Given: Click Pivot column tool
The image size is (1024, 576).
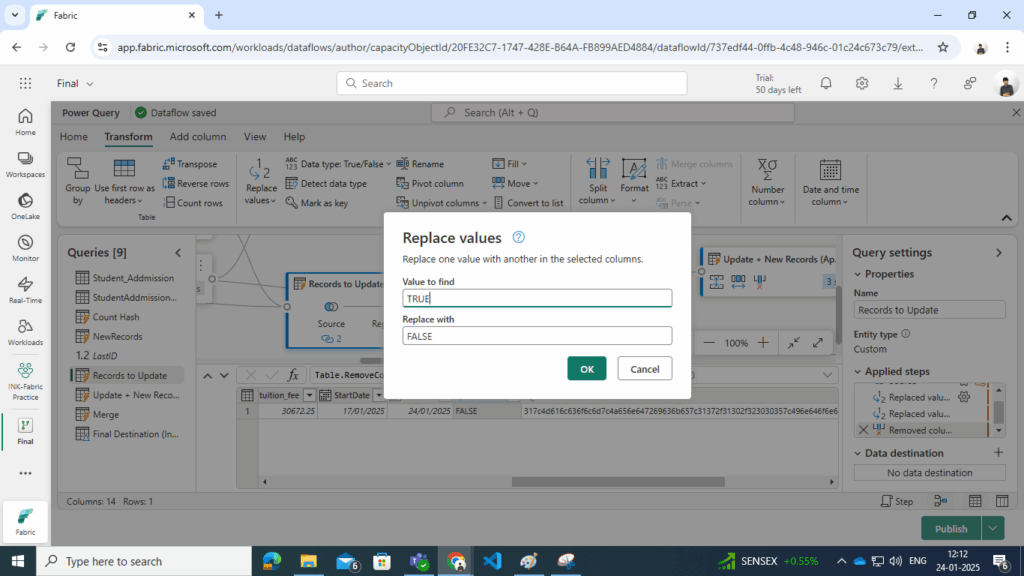Looking at the screenshot, I should point(430,184).
